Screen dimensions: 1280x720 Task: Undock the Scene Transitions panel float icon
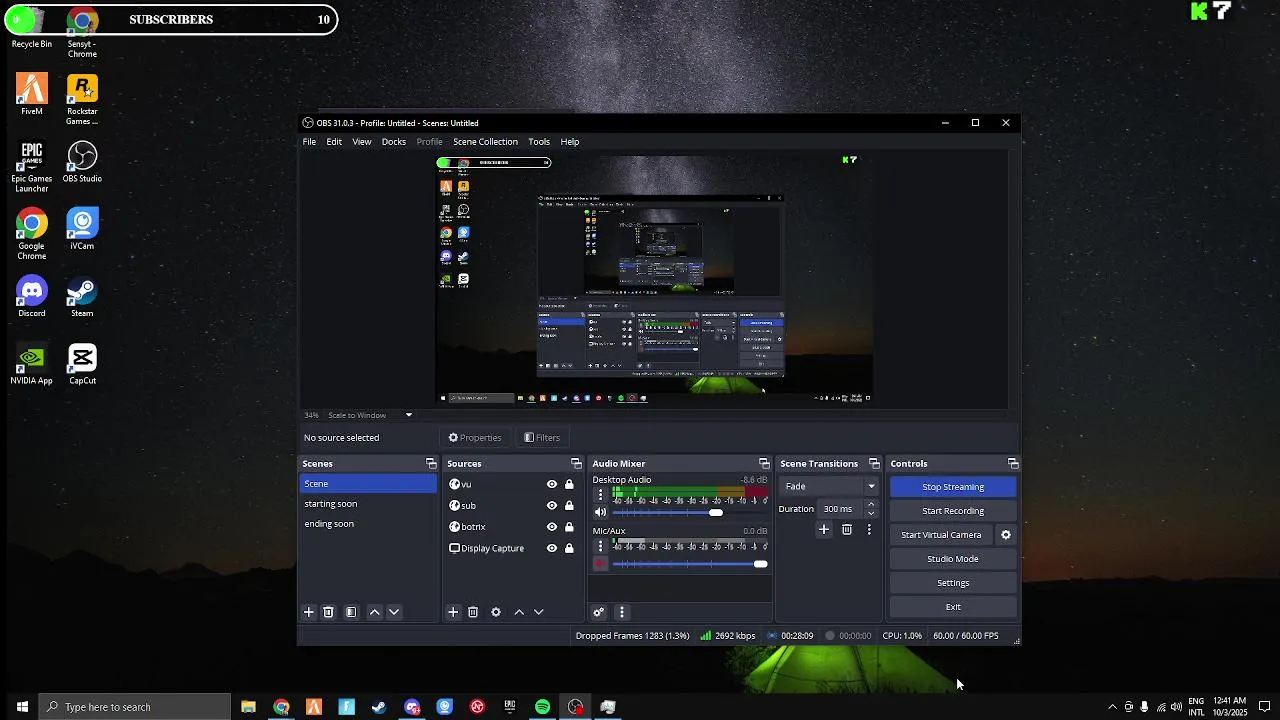point(874,464)
